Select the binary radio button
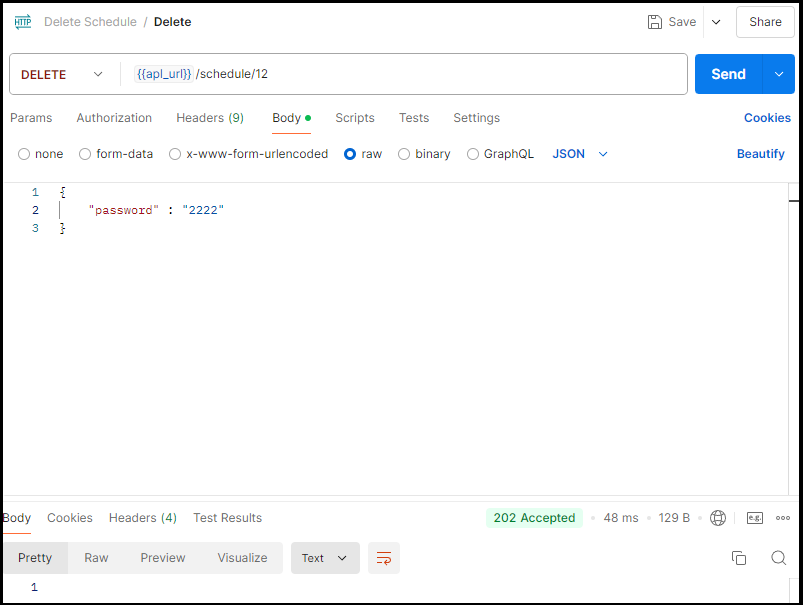 [x=404, y=154]
